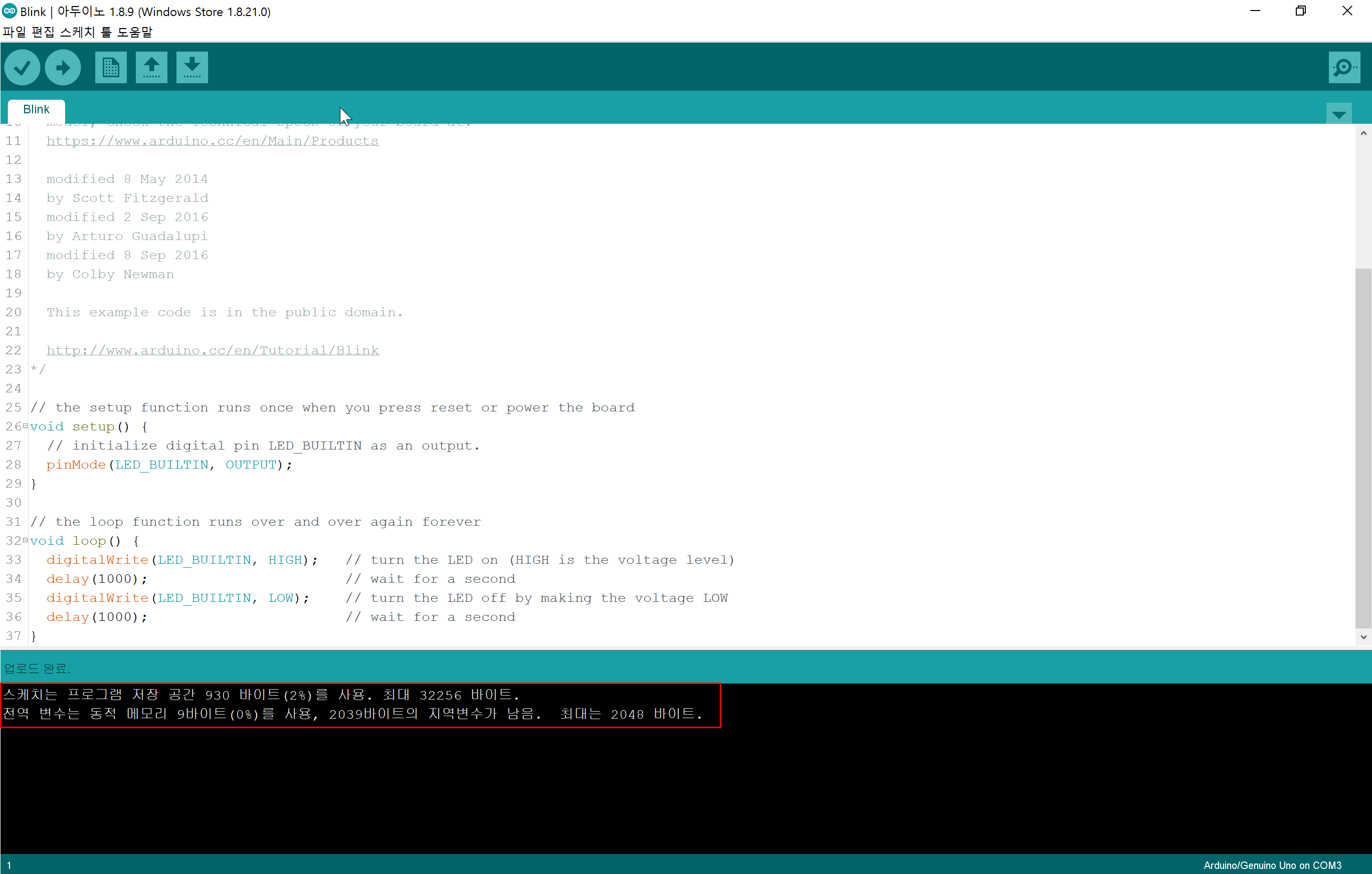Open the 파일 menu
This screenshot has height=874, width=1372.
click(x=14, y=33)
